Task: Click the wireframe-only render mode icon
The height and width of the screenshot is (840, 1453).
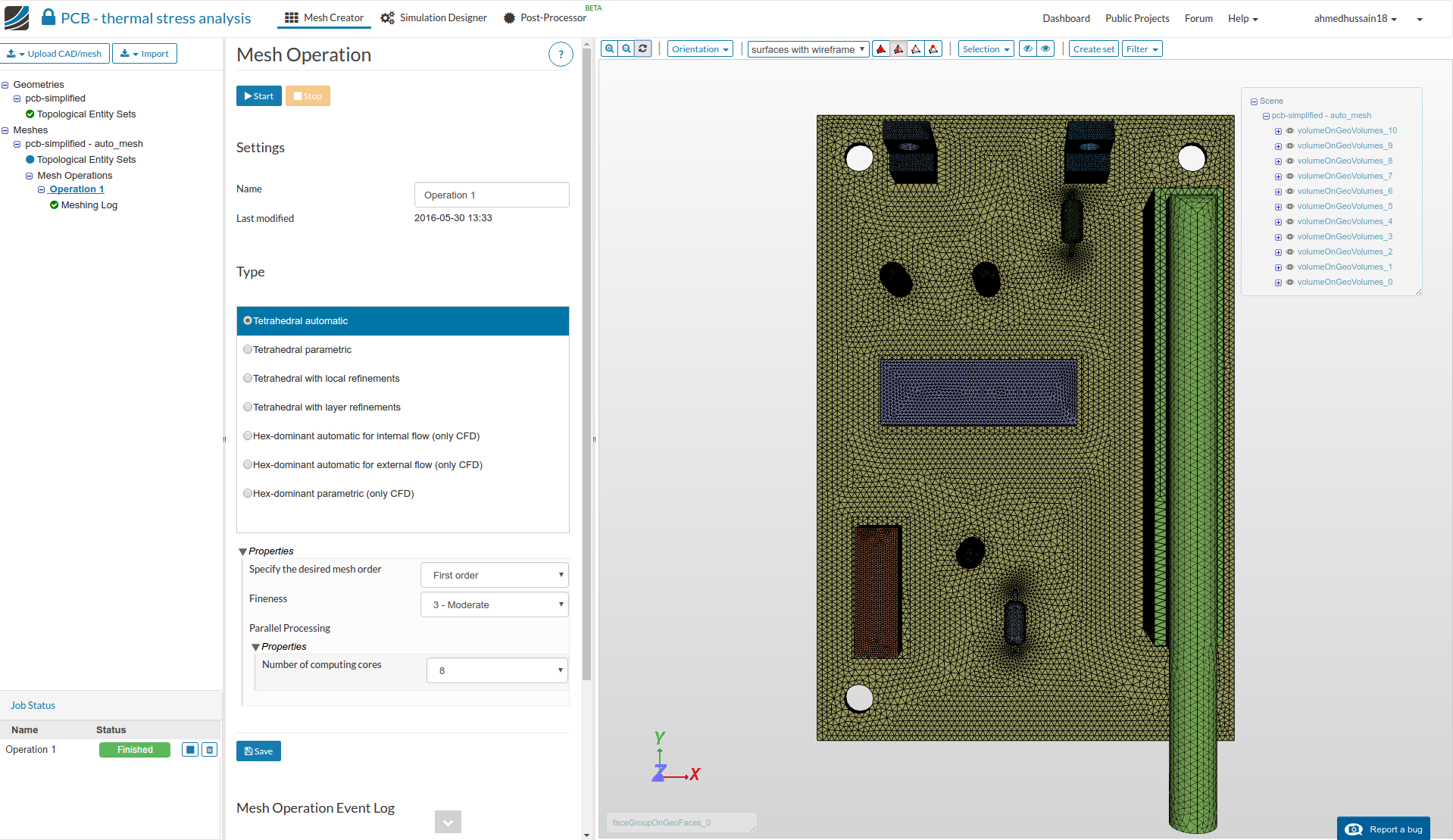Action: coord(916,49)
